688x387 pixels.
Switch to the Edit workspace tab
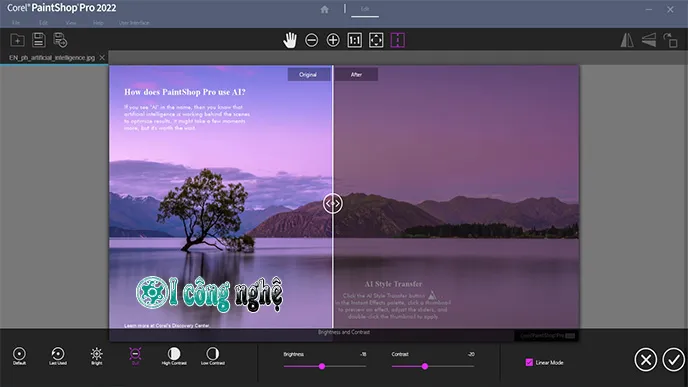365,9
